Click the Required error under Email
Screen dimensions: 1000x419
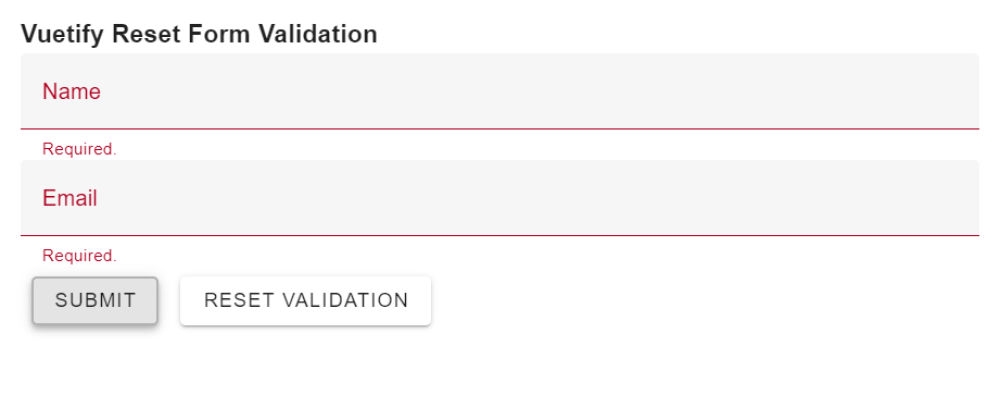(x=79, y=256)
